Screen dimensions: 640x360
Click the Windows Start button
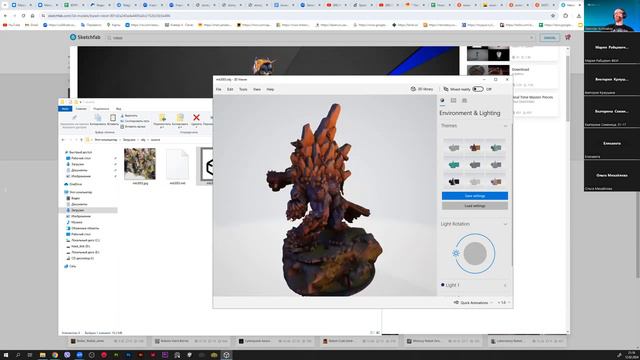[6, 355]
